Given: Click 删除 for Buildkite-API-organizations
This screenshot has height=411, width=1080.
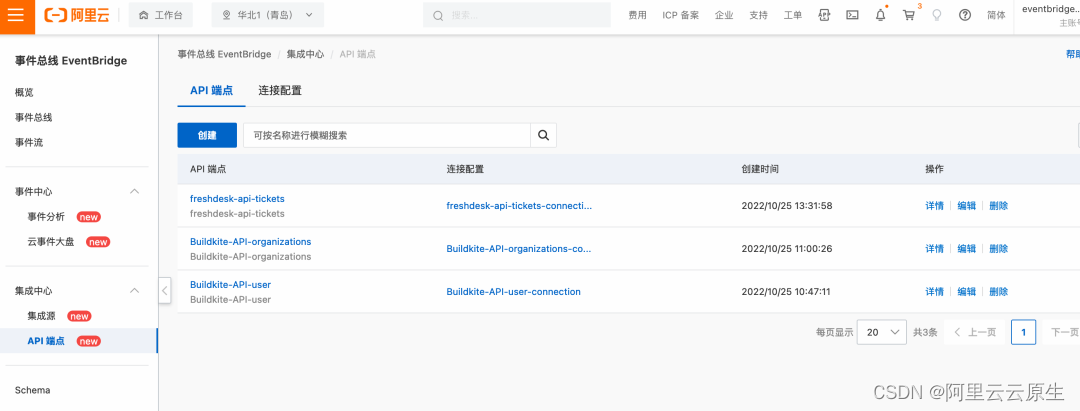Looking at the screenshot, I should [x=999, y=249].
